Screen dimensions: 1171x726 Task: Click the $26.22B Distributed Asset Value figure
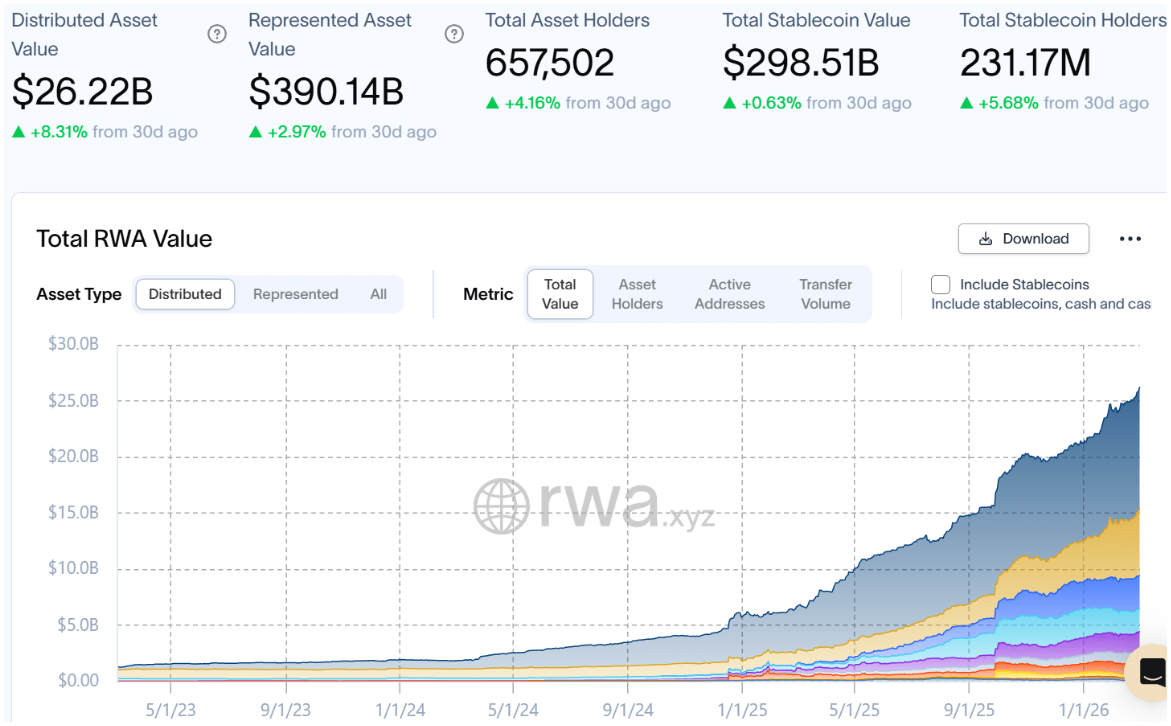pyautogui.click(x=82, y=92)
